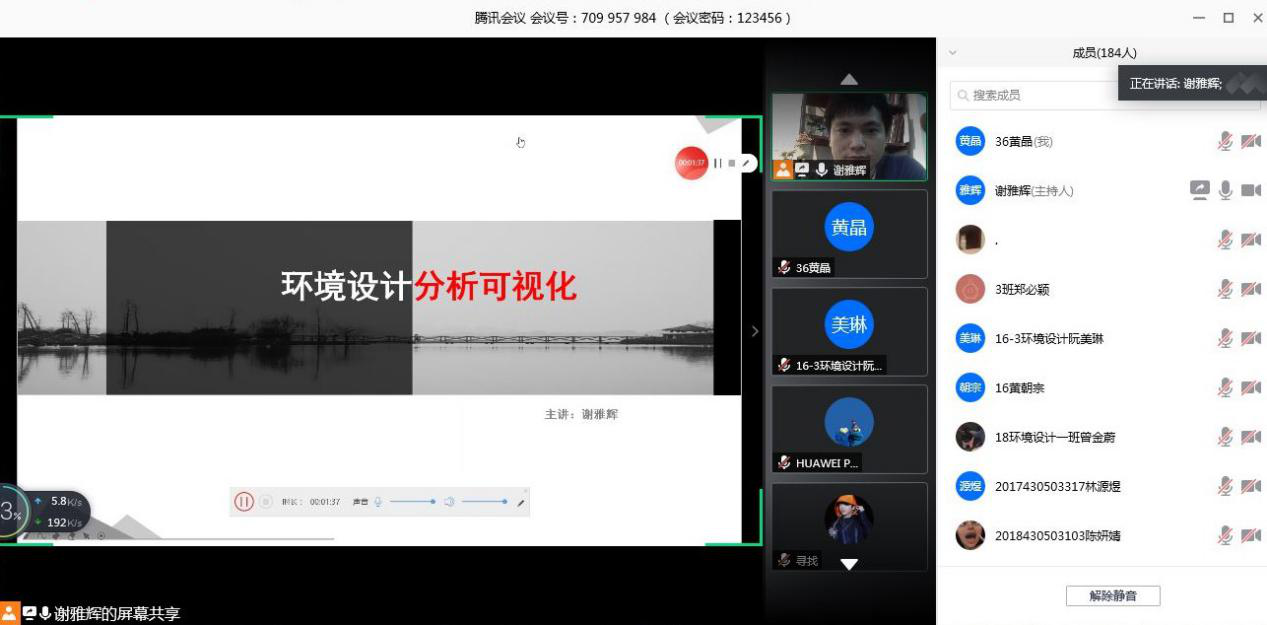Click the 3% network speed monitor widget
The image size is (1267, 625).
point(44,512)
